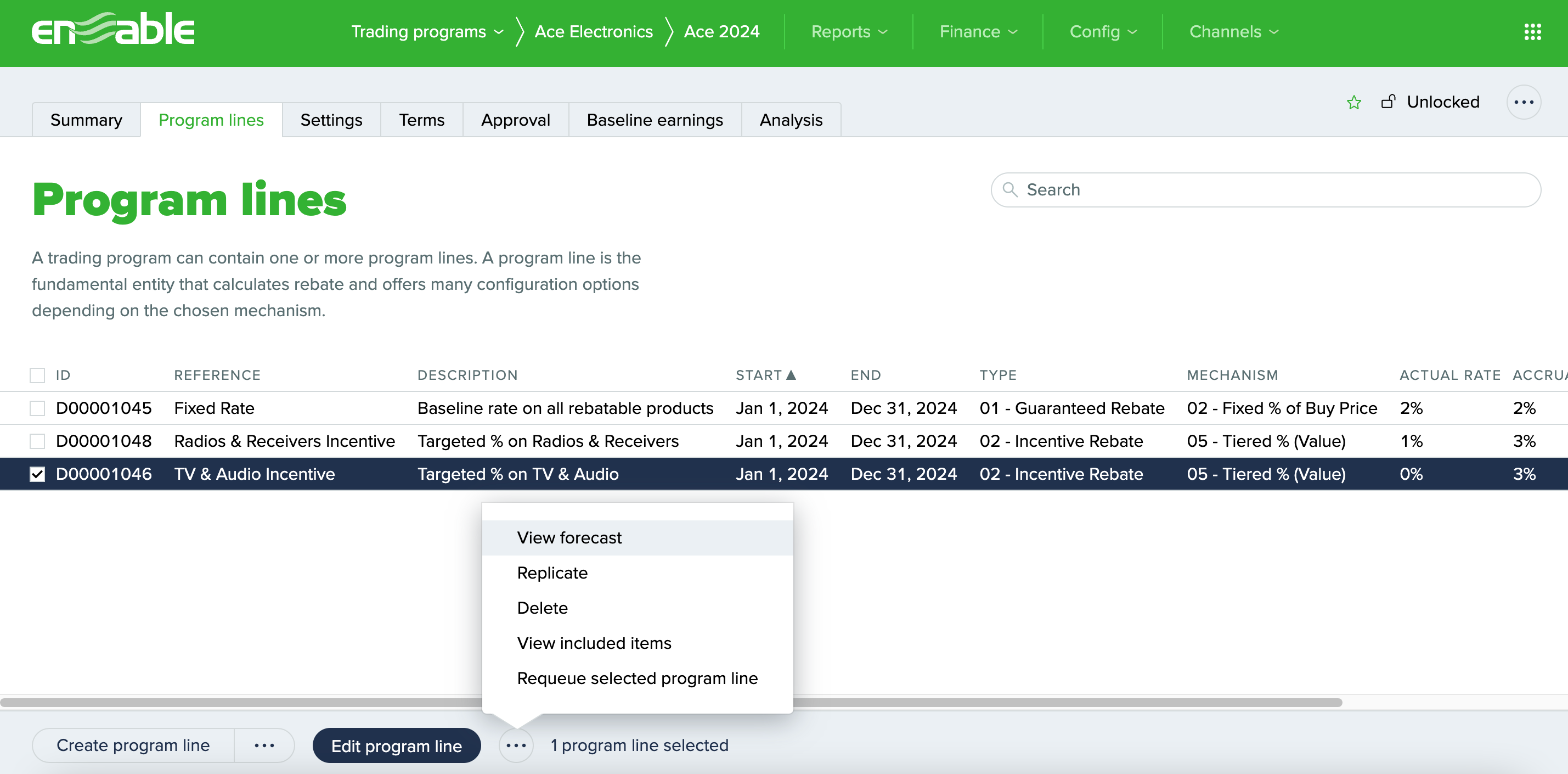Open the program options ellipsis beside Unlocked

tap(1524, 102)
